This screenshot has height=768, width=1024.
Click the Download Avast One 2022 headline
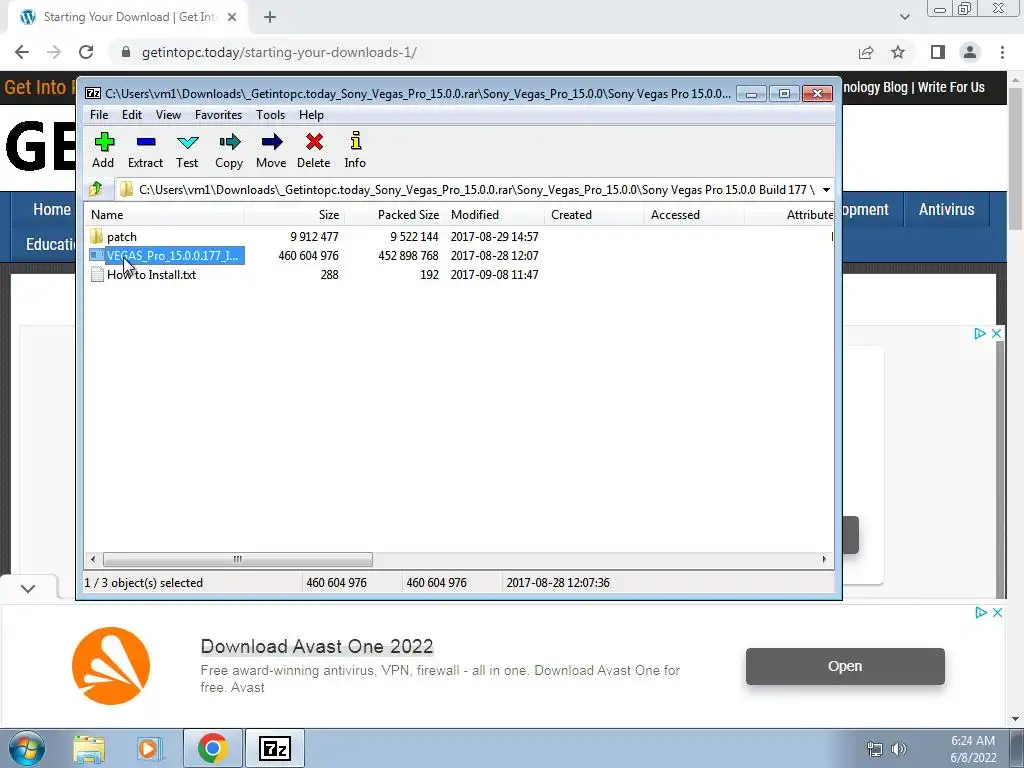click(317, 647)
